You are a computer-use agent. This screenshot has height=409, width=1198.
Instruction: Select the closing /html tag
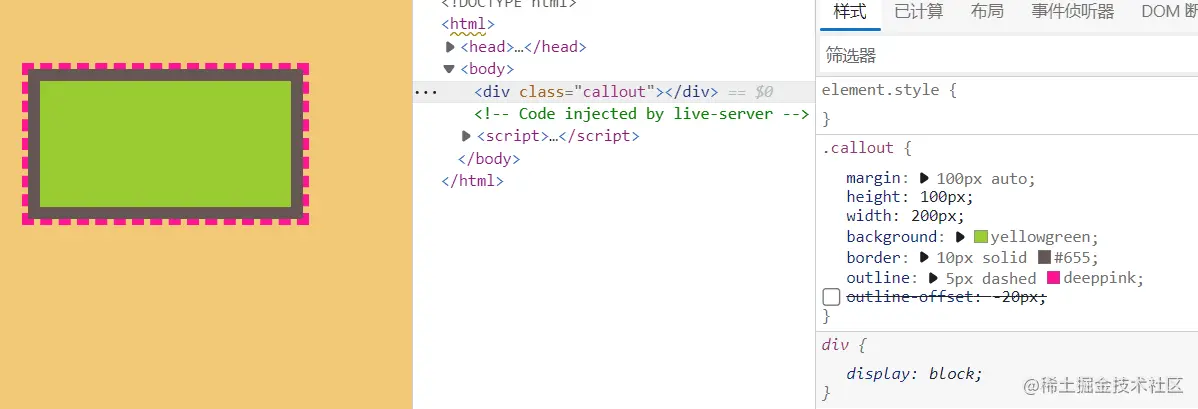point(472,181)
